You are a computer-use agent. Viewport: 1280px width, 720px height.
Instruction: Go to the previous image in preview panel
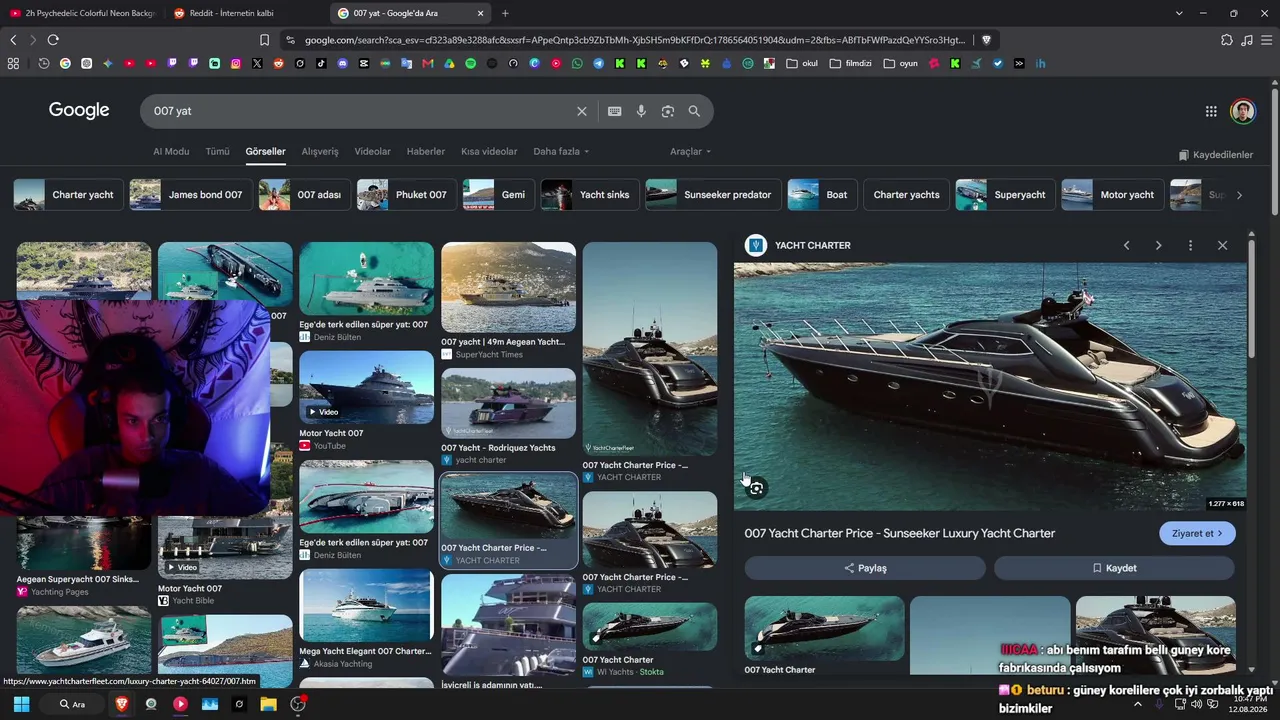pos(1126,245)
